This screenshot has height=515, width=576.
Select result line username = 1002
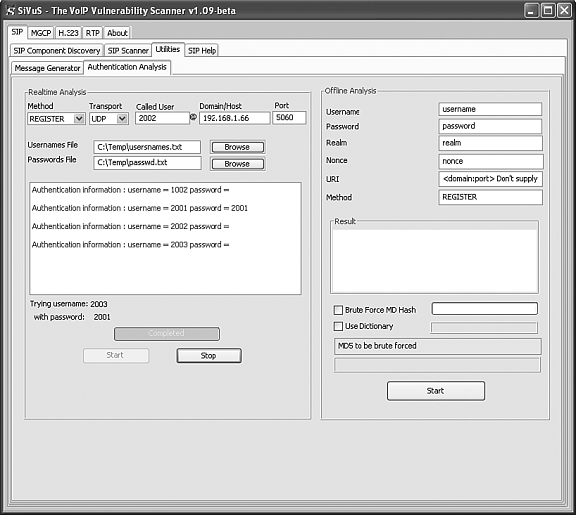click(130, 190)
